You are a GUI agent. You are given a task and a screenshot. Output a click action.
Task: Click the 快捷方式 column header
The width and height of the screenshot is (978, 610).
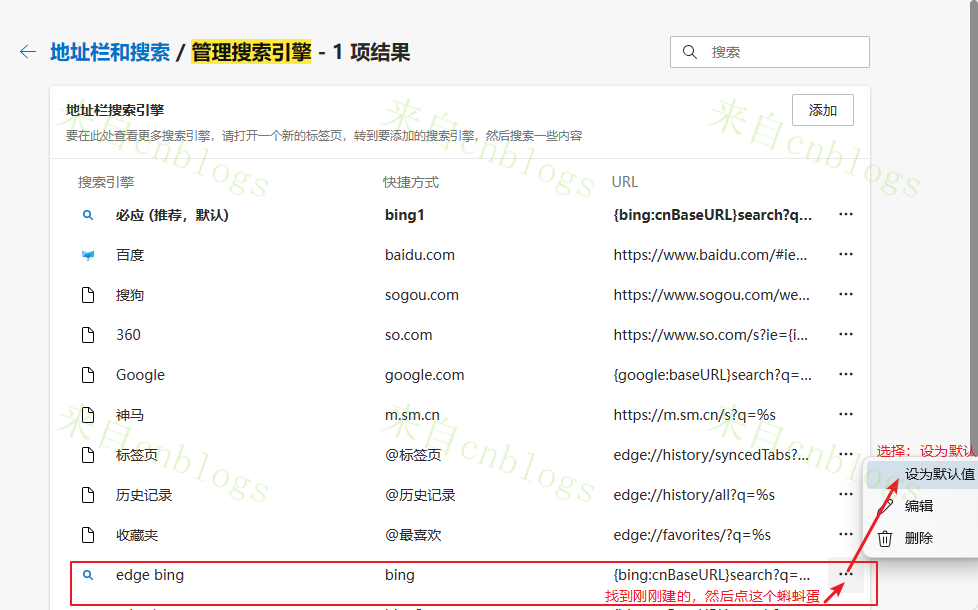pos(410,182)
